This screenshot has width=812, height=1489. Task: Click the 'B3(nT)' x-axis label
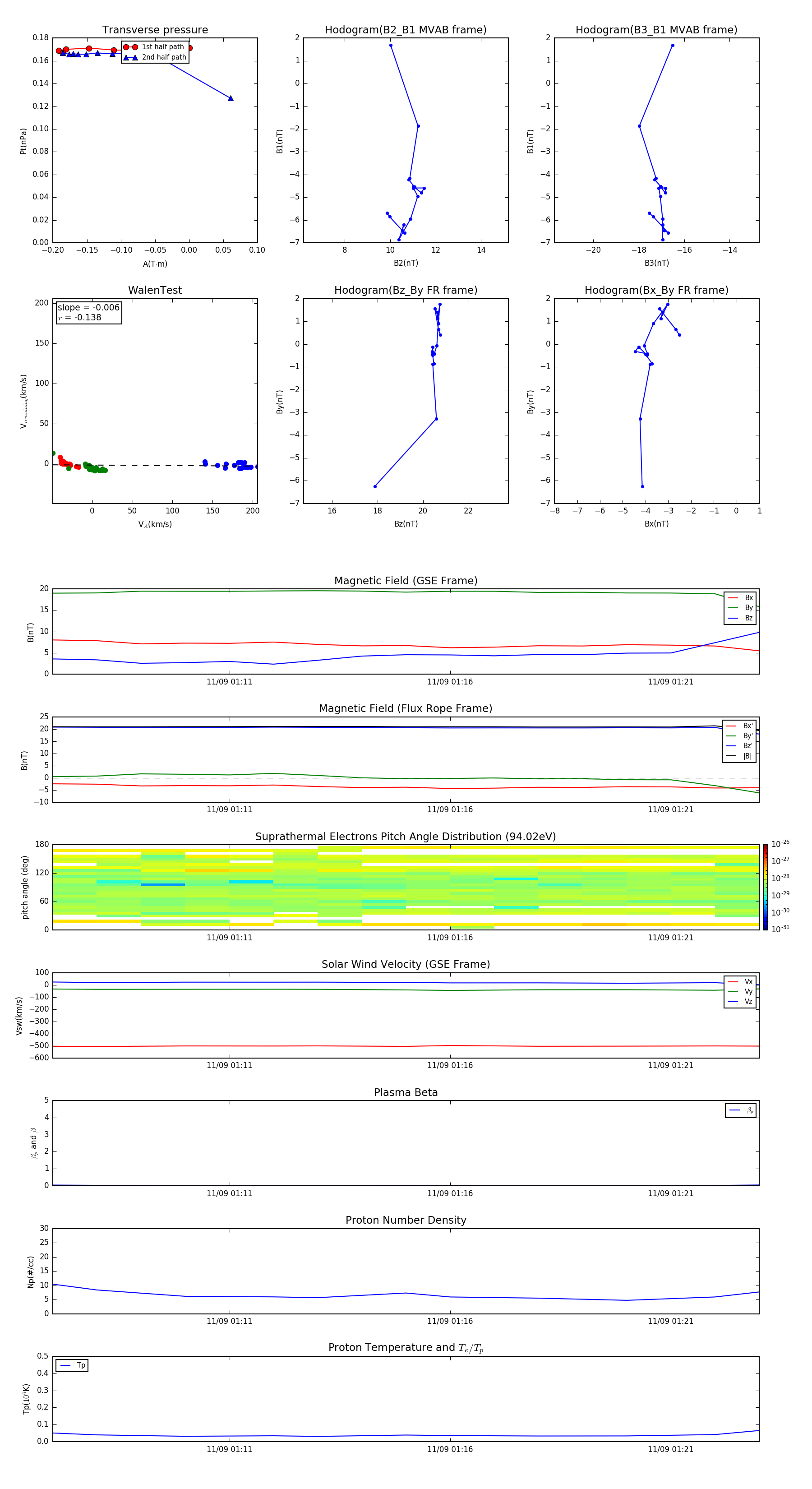[x=656, y=263]
